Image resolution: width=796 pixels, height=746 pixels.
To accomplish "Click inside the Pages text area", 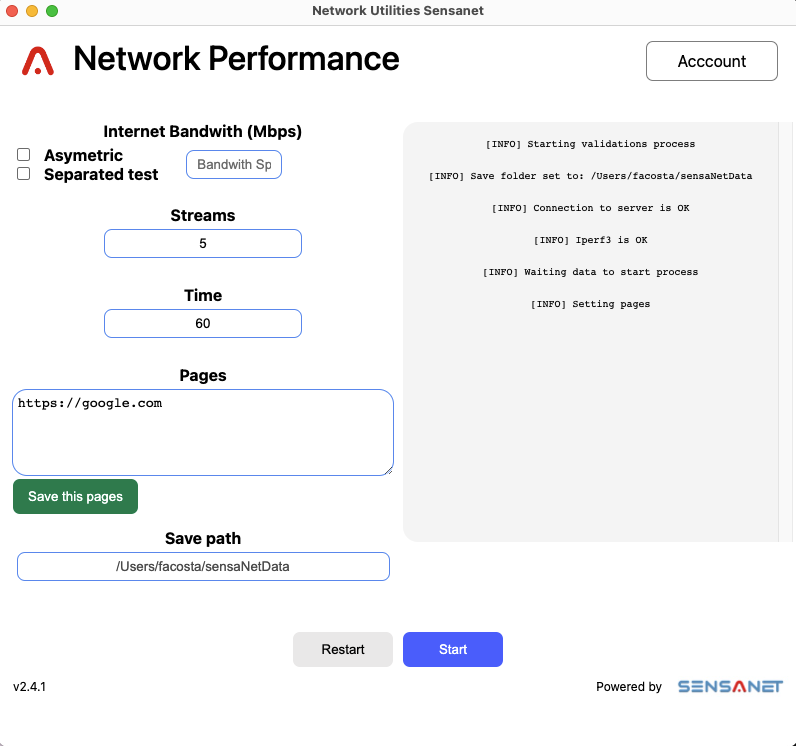I will click(x=203, y=432).
